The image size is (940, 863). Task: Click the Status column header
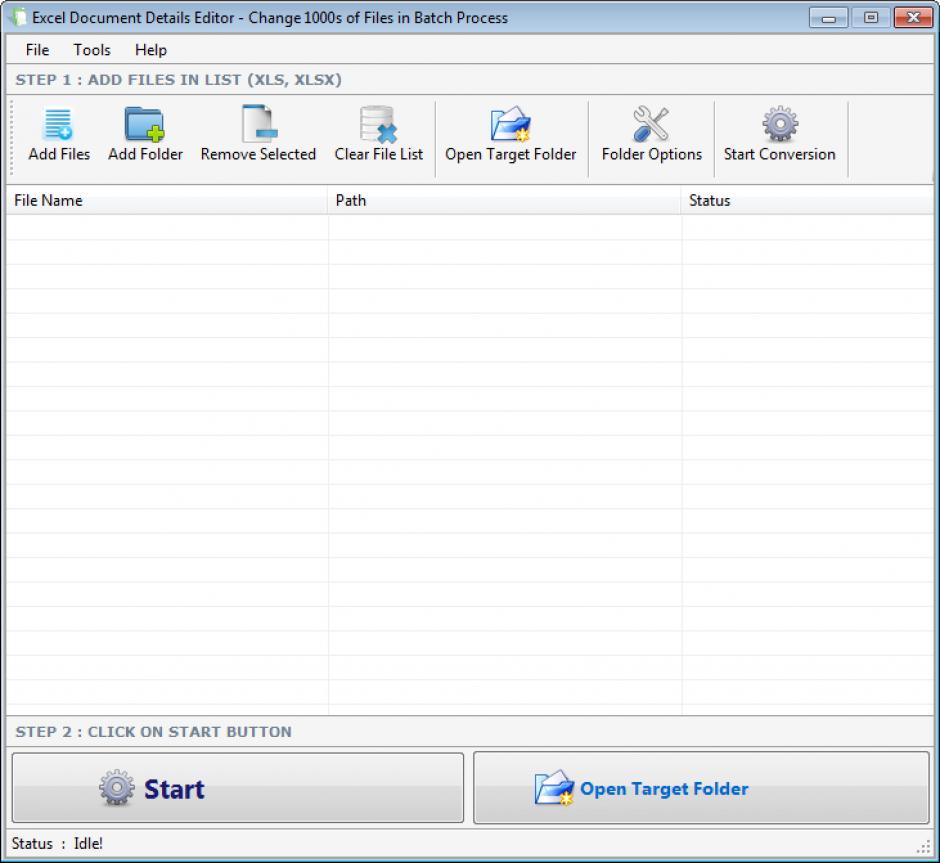(806, 201)
